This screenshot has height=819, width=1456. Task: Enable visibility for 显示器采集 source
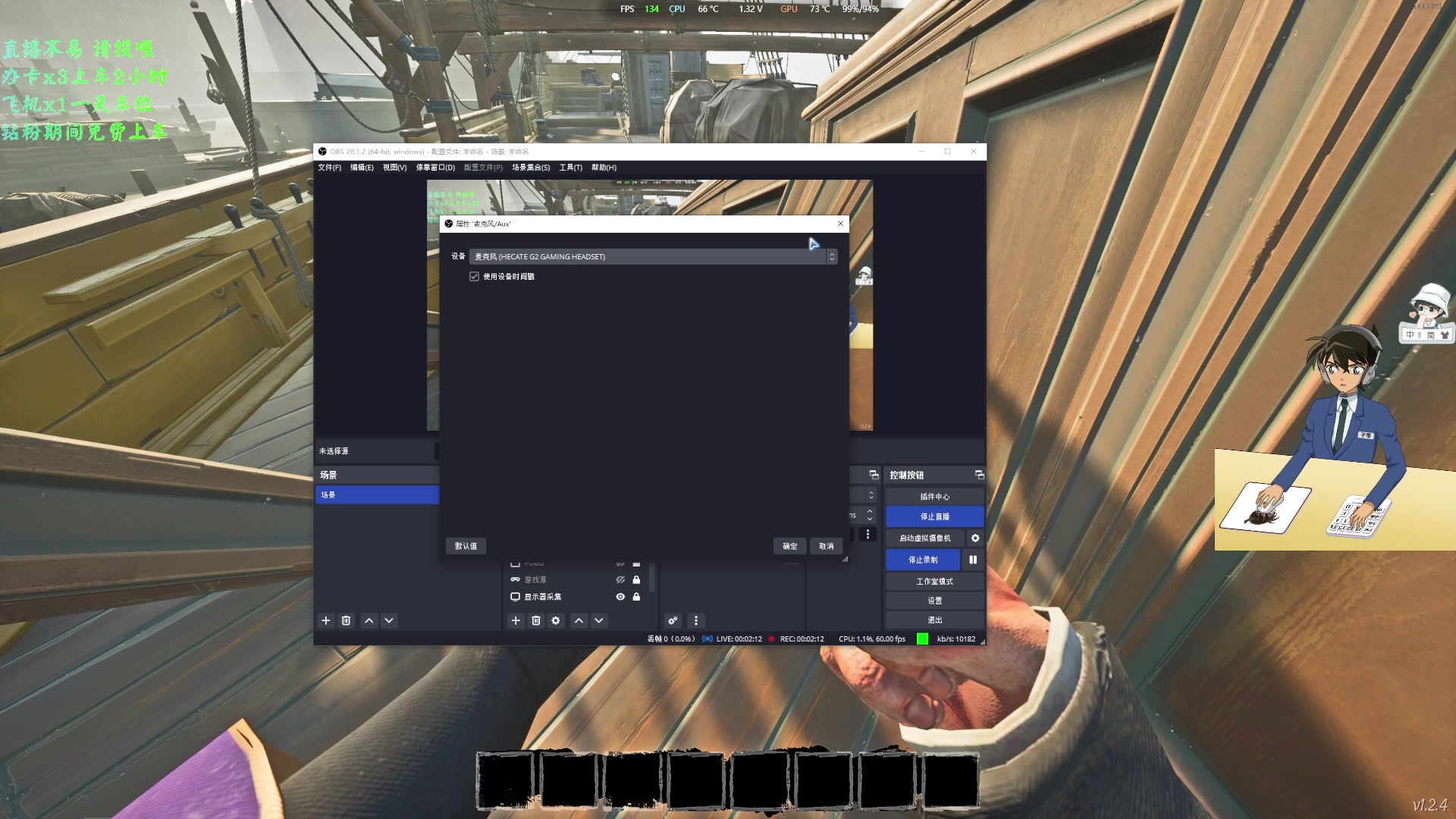tap(620, 596)
